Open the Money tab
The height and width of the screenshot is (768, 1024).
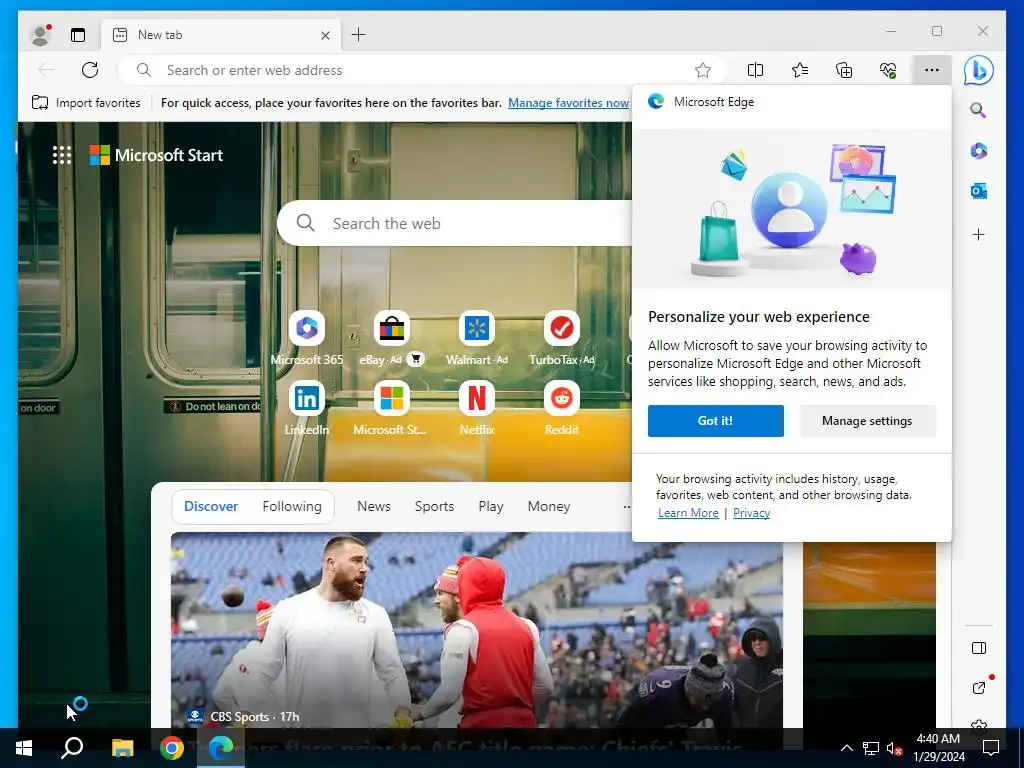pos(549,506)
